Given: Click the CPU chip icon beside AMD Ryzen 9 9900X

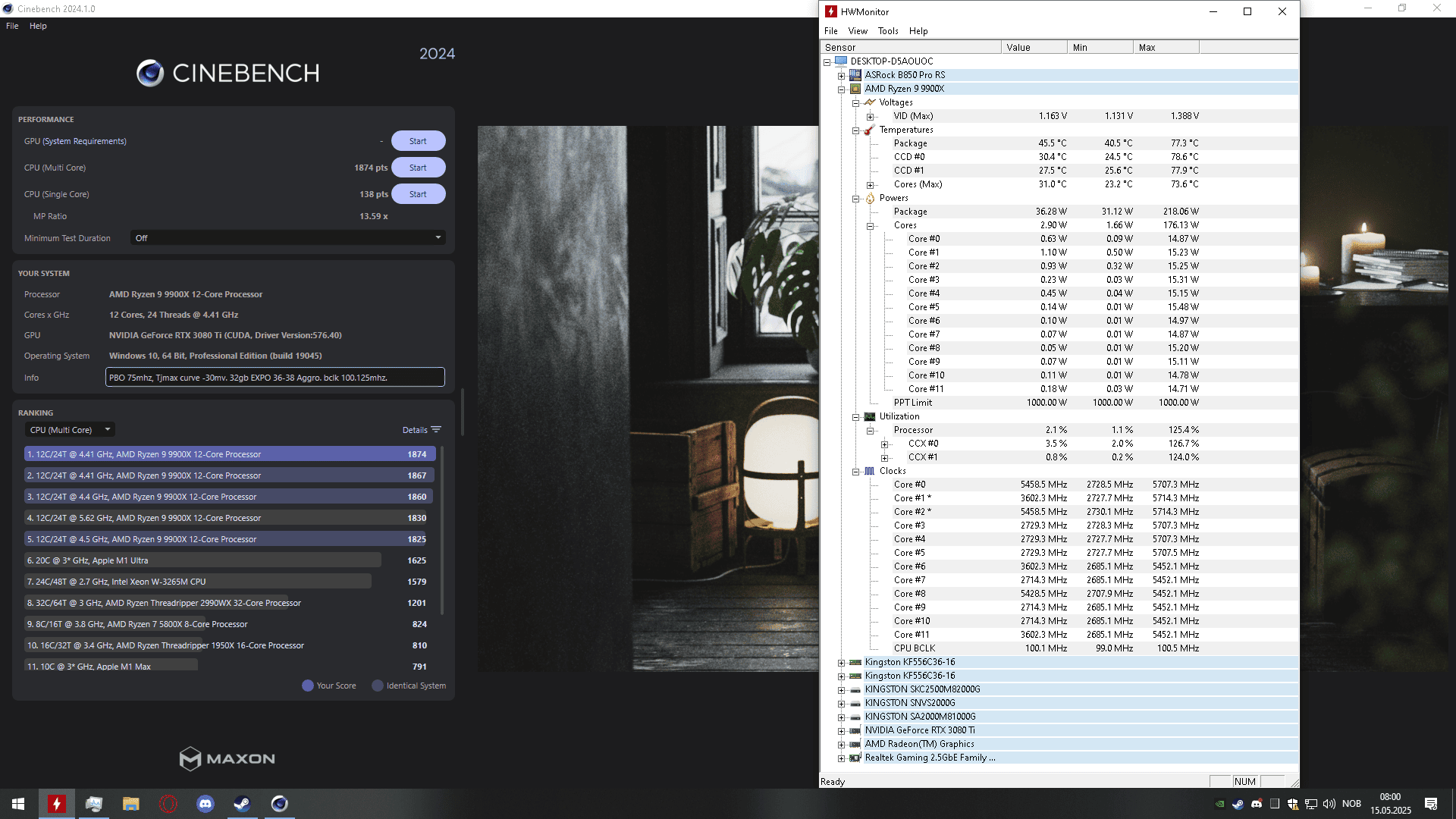Looking at the screenshot, I should 855,89.
